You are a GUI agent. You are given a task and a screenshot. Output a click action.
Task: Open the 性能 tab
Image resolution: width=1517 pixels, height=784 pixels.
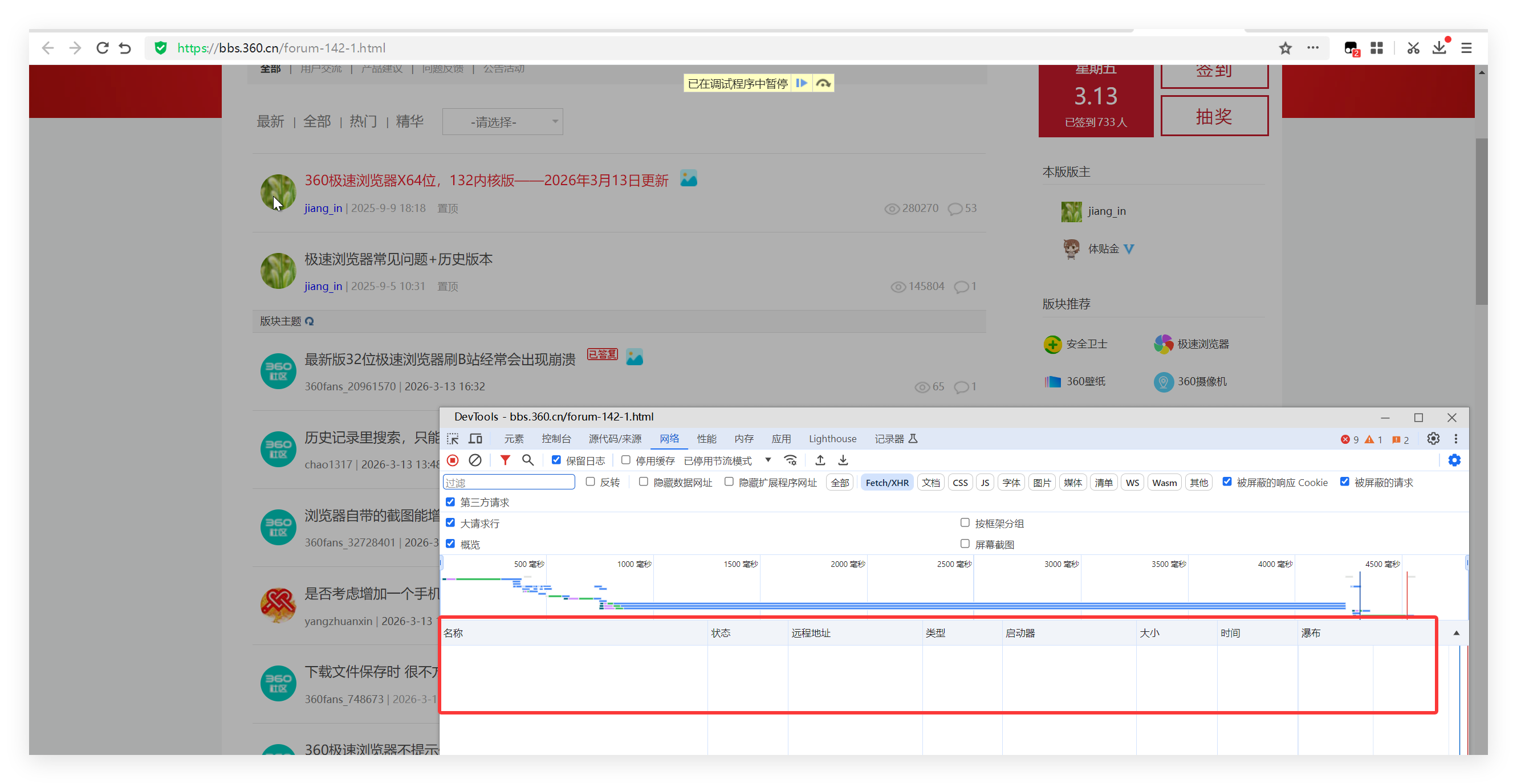(707, 439)
